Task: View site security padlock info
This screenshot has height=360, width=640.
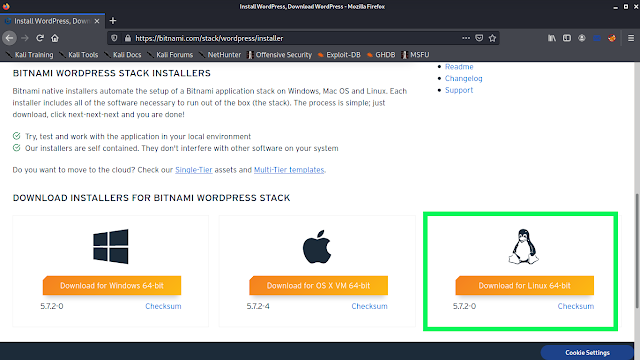Action: point(128,38)
